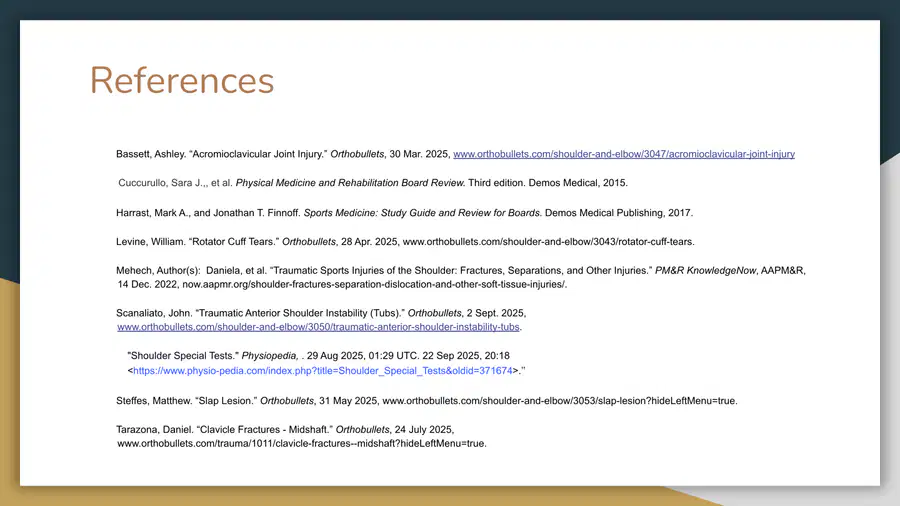Click the rotator-cuff-tears plain URL text
Screen dimensions: 900x506
[x=548, y=242]
